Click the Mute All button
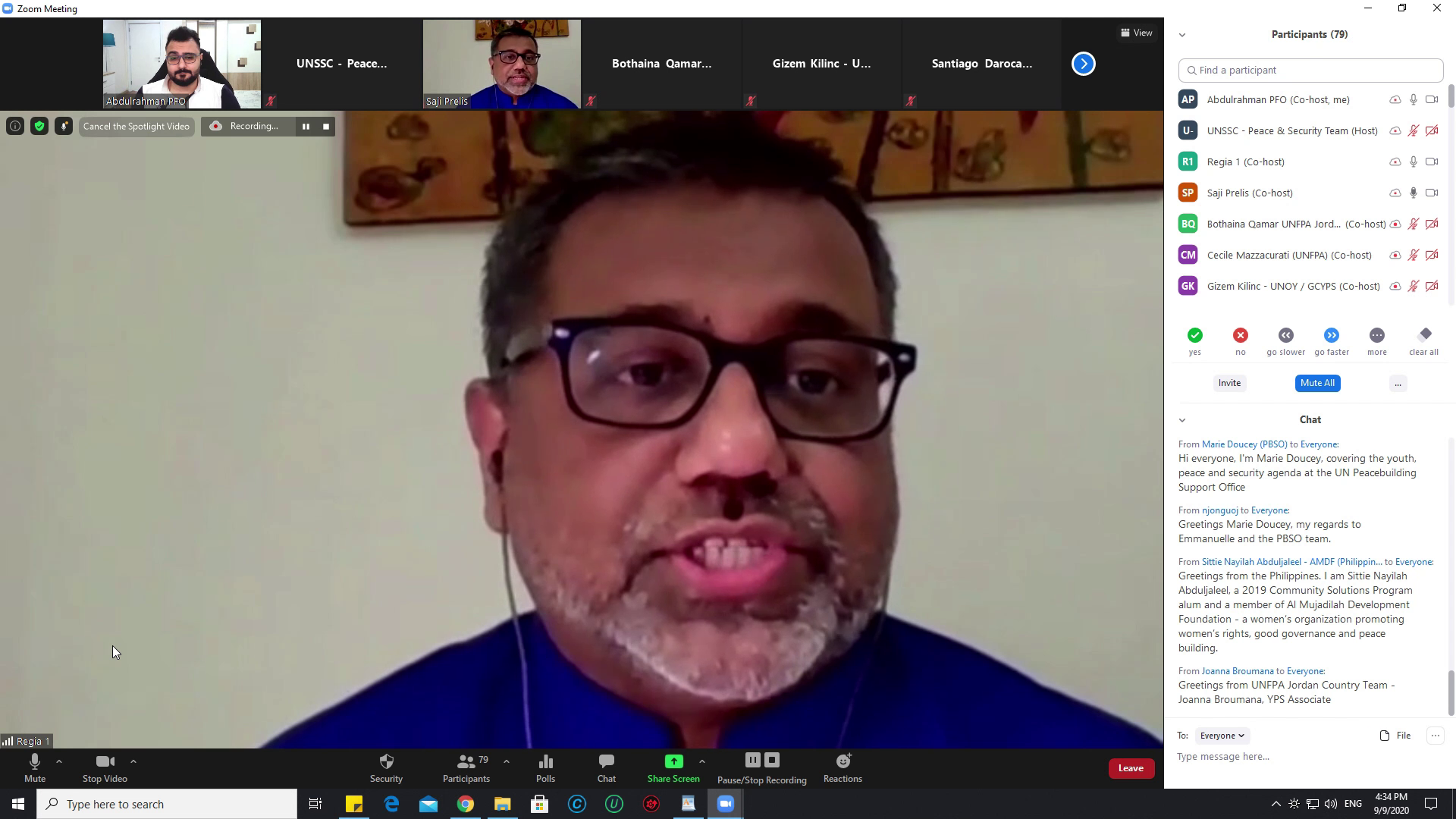Screen dimensions: 1456x819 click(x=1317, y=383)
